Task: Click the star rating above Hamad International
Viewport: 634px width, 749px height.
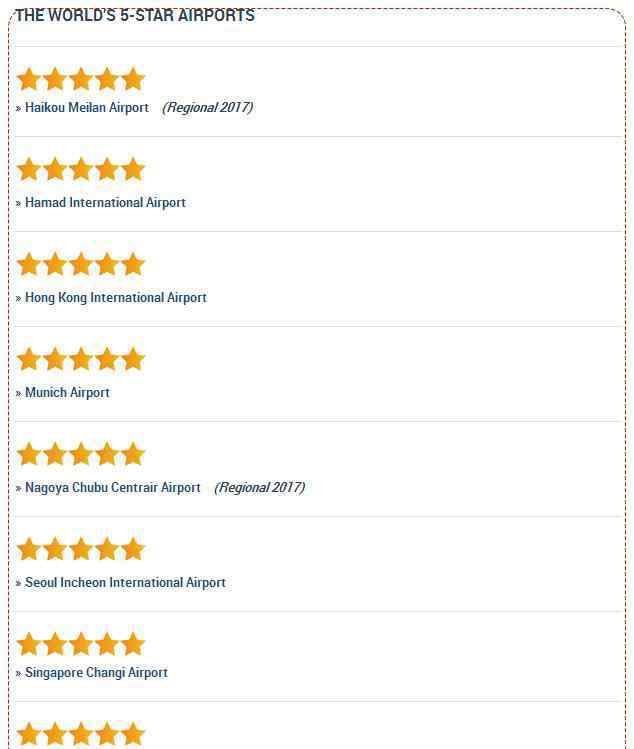Action: click(81, 170)
